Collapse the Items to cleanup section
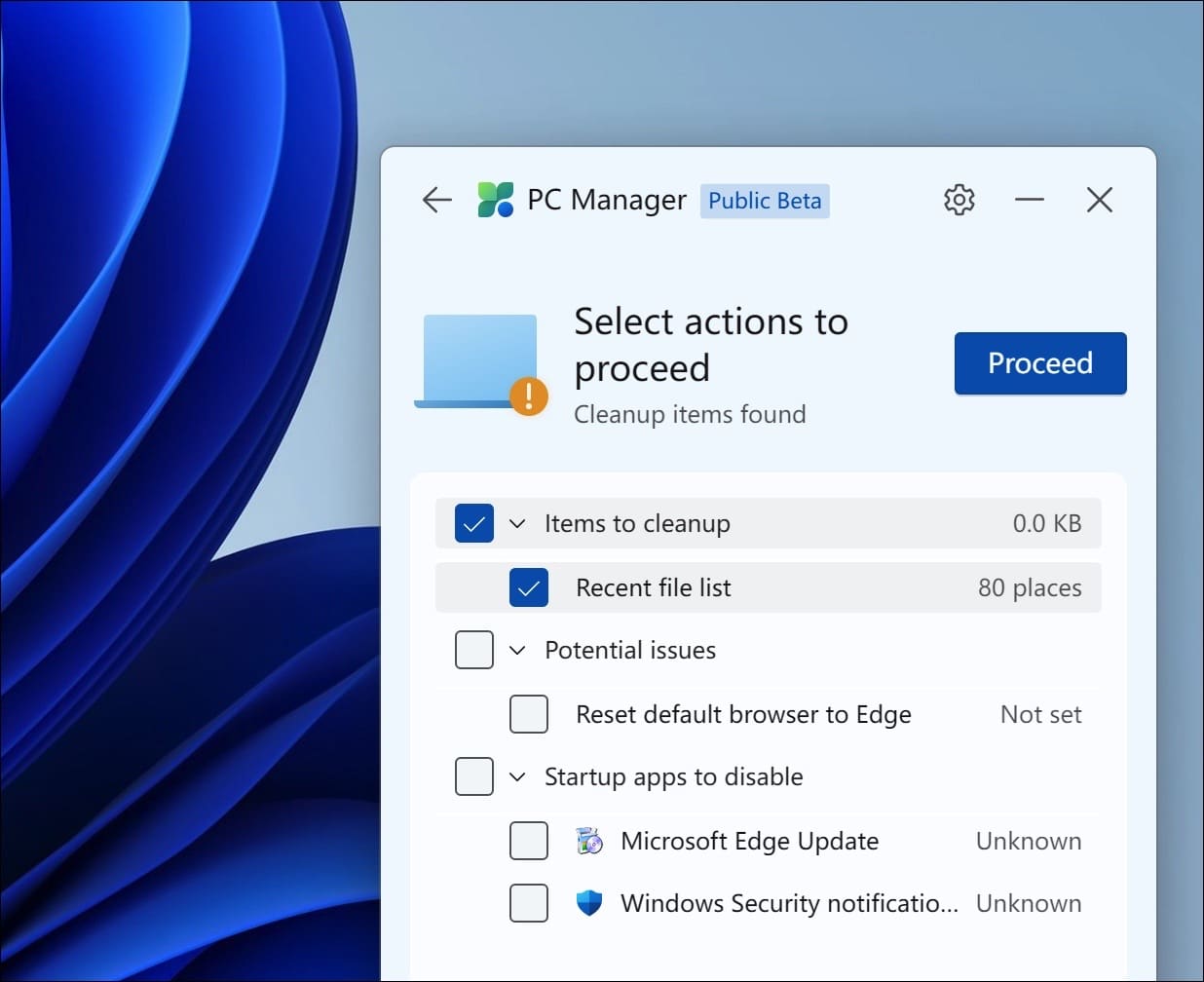Image resolution: width=1204 pixels, height=982 pixels. click(518, 523)
